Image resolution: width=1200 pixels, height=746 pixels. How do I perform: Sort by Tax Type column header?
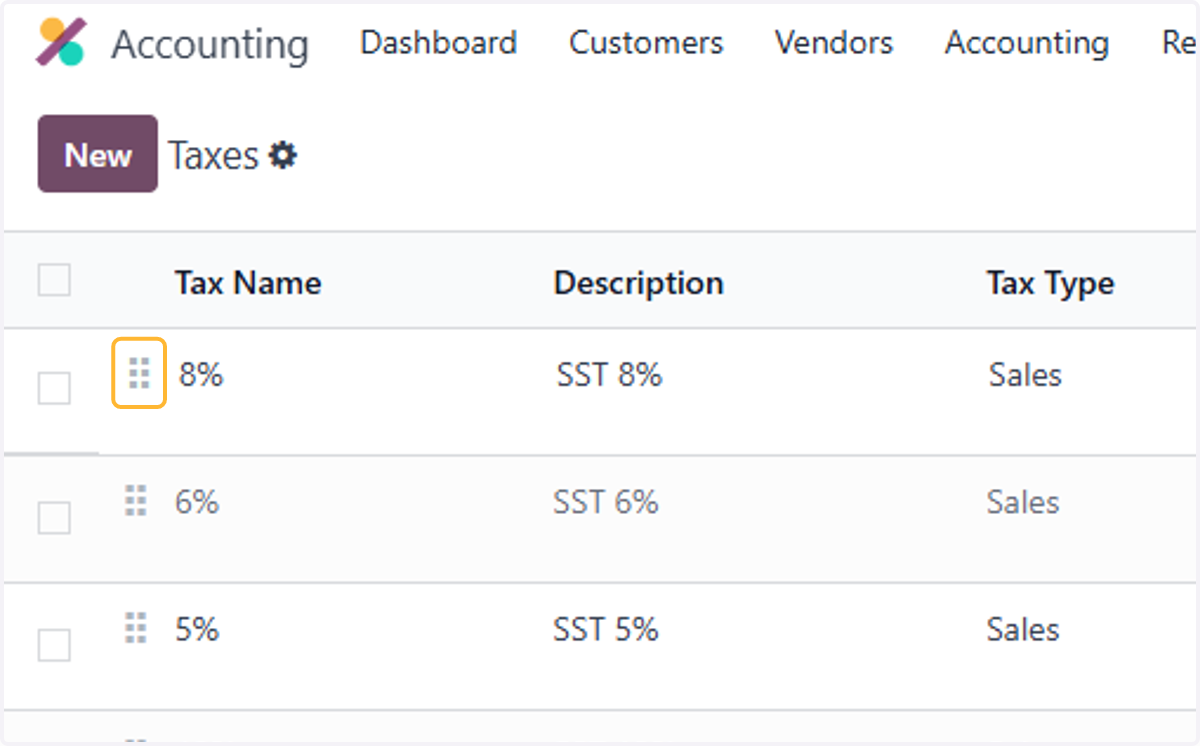click(1050, 283)
